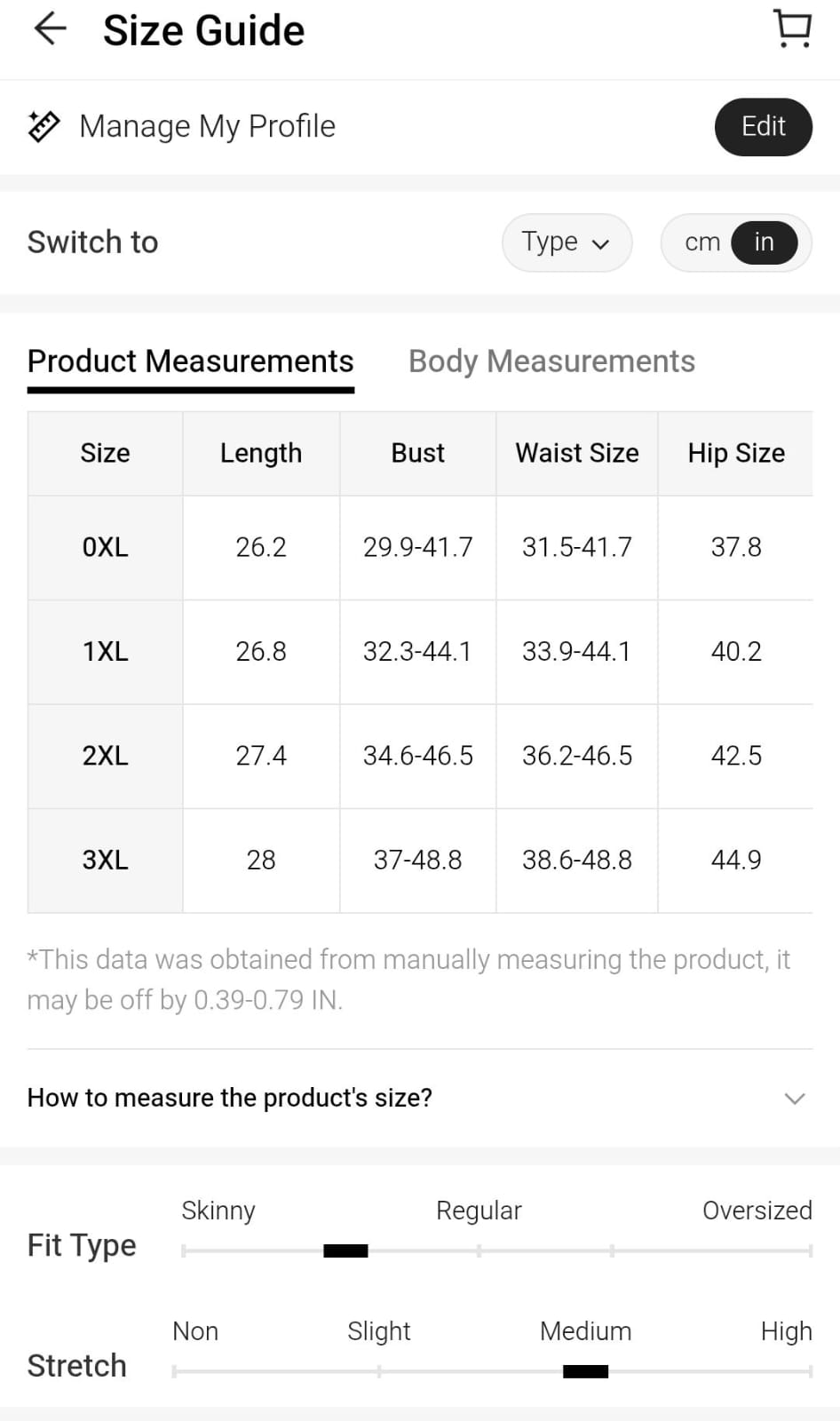This screenshot has height=1421, width=840.
Task: Select the in unit option
Action: pyautogui.click(x=764, y=242)
